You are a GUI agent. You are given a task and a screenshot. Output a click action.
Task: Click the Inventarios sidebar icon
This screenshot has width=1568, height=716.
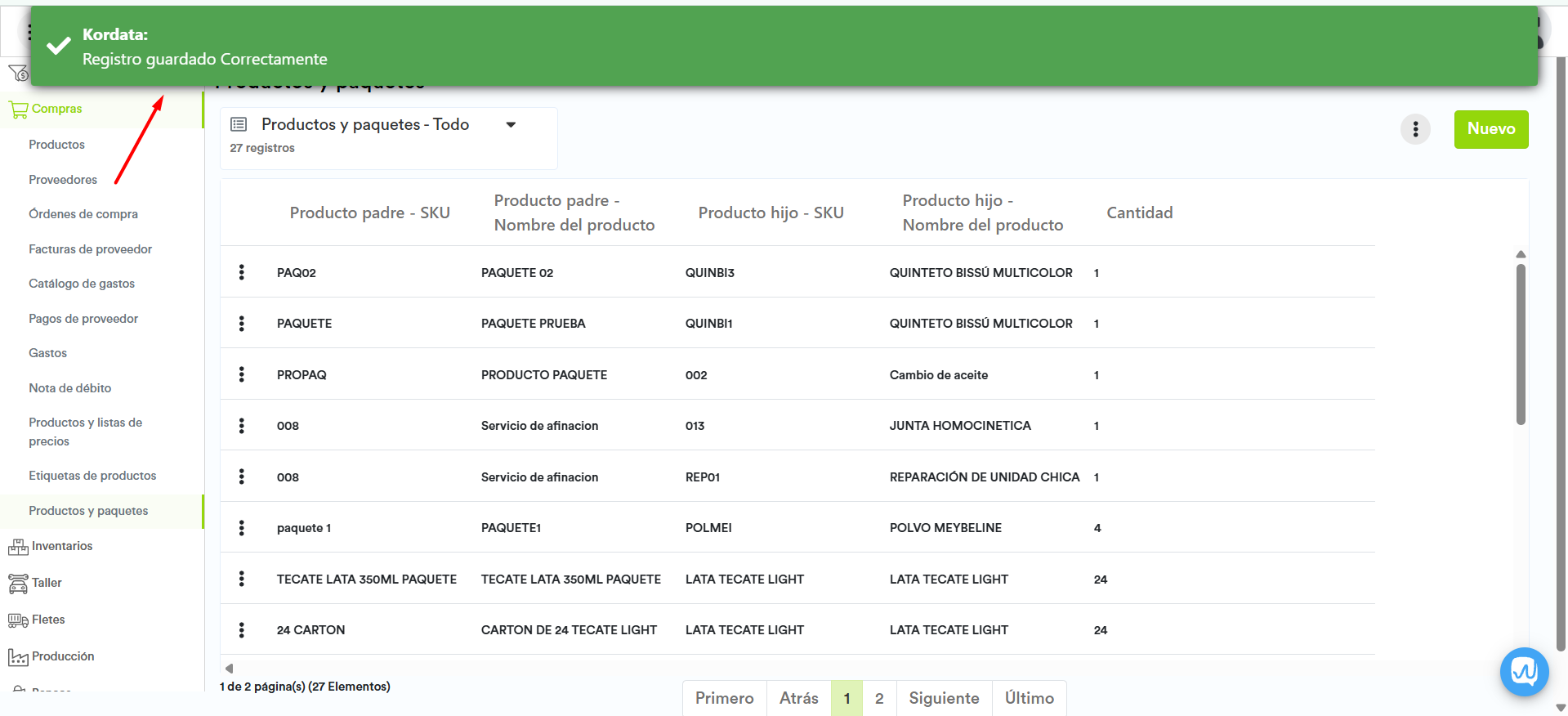pyautogui.click(x=18, y=547)
